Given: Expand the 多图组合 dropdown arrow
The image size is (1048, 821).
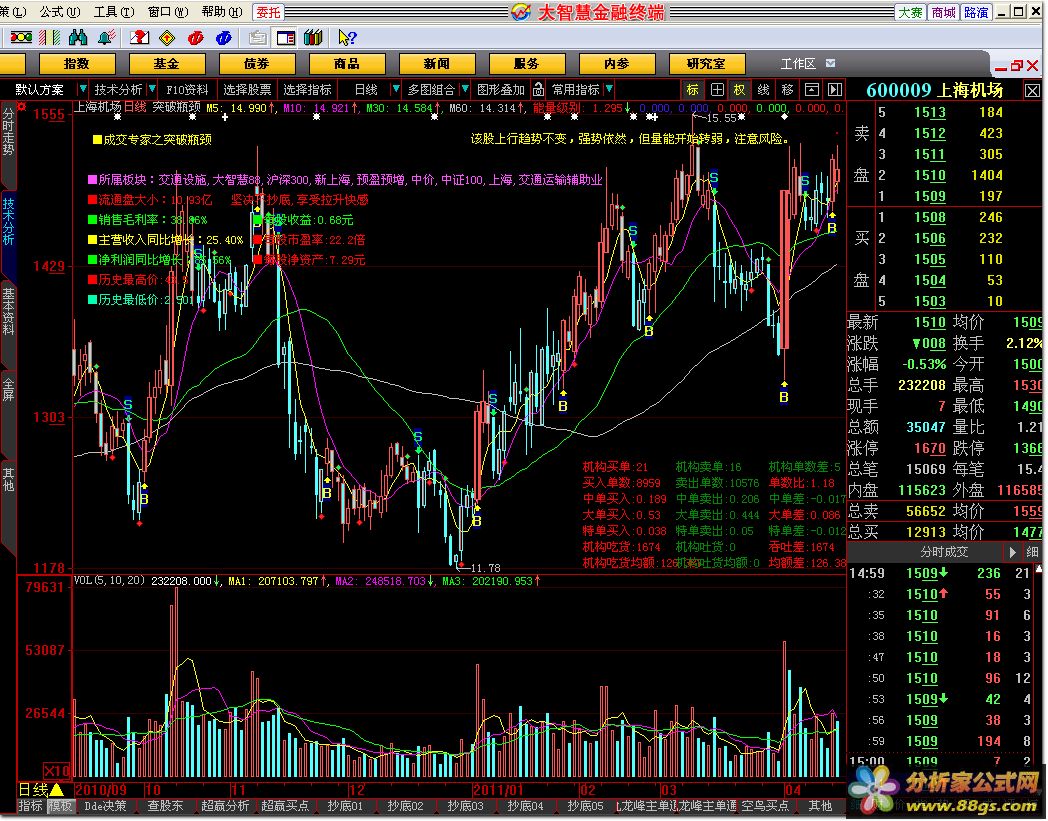Looking at the screenshot, I should [x=465, y=89].
